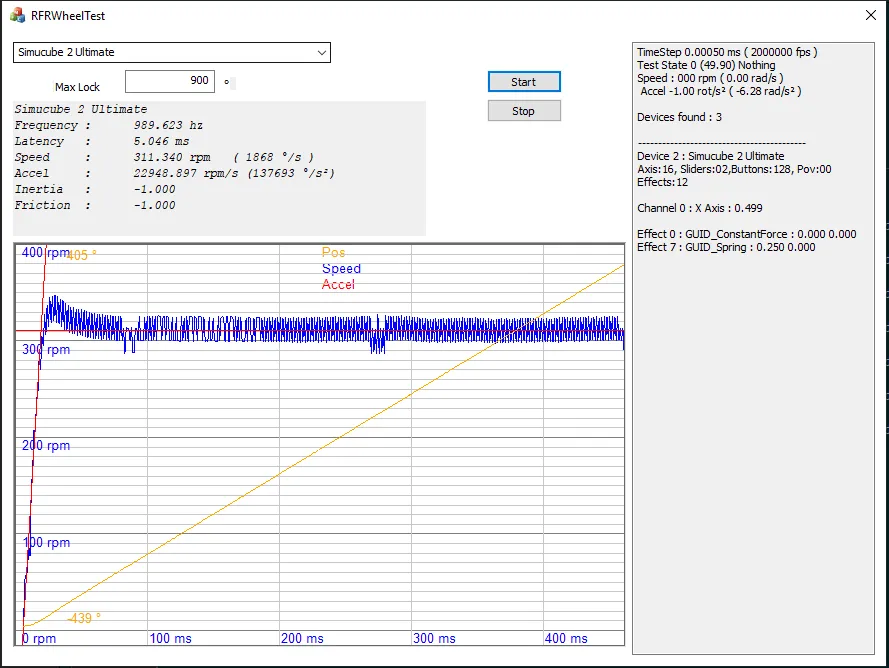Select the GUID_Spring effect line
889x668 pixels.
(725, 247)
